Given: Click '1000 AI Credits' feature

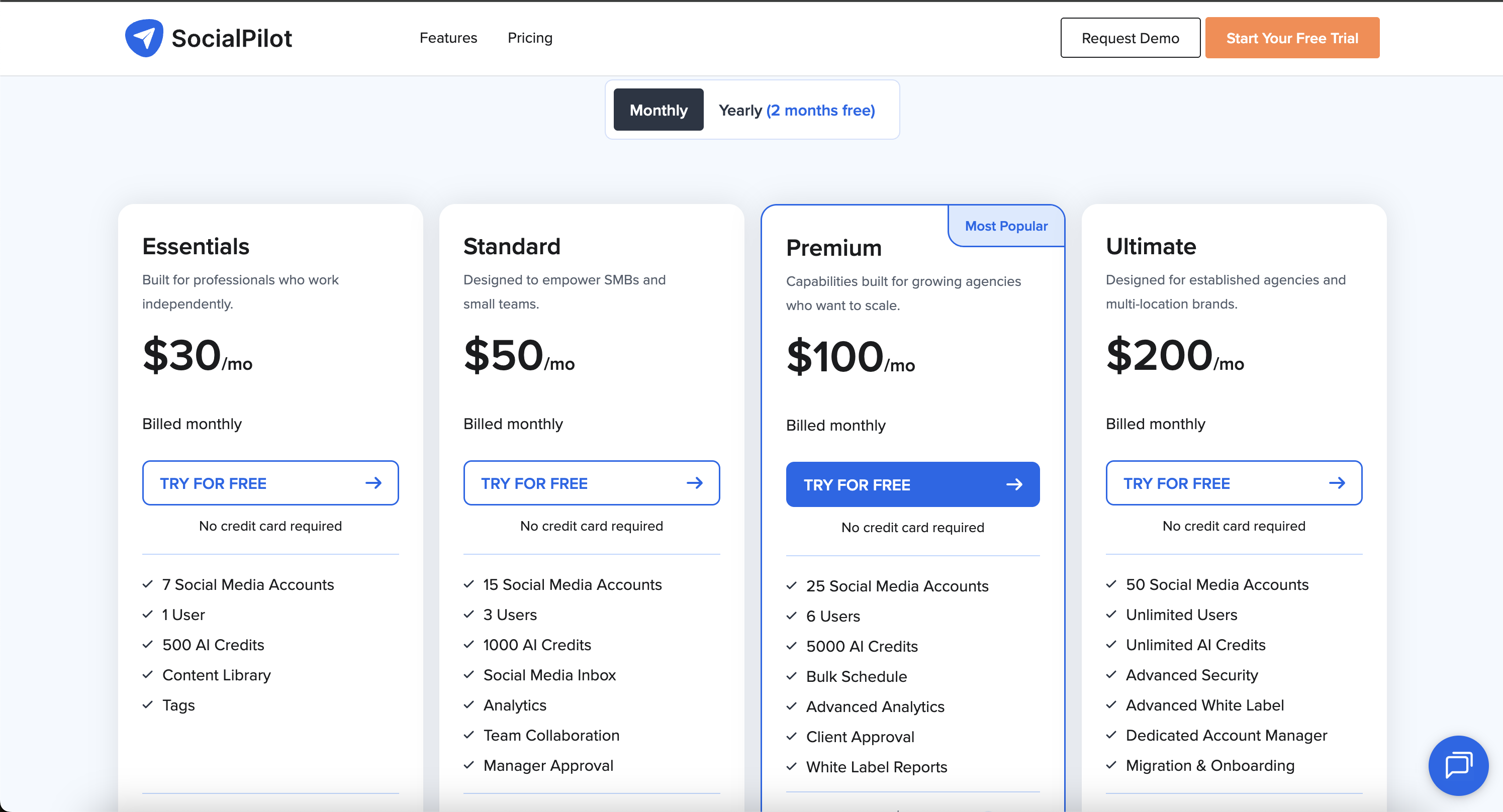Looking at the screenshot, I should (537, 645).
